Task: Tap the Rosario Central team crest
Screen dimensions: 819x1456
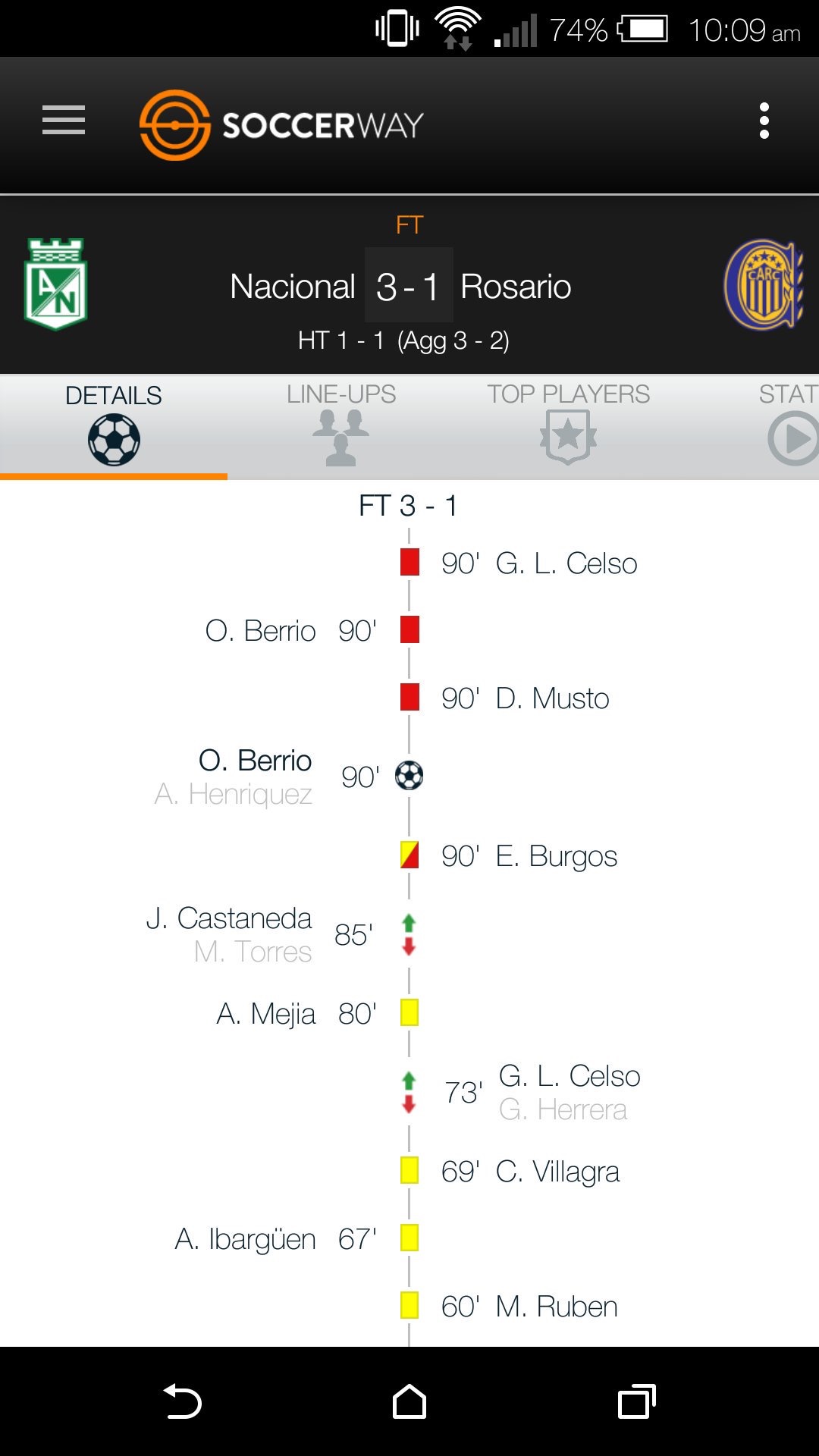Action: point(763,285)
